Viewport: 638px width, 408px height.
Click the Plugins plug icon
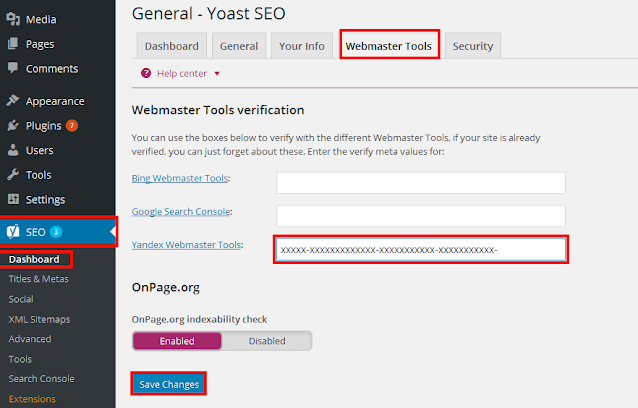tap(13, 125)
